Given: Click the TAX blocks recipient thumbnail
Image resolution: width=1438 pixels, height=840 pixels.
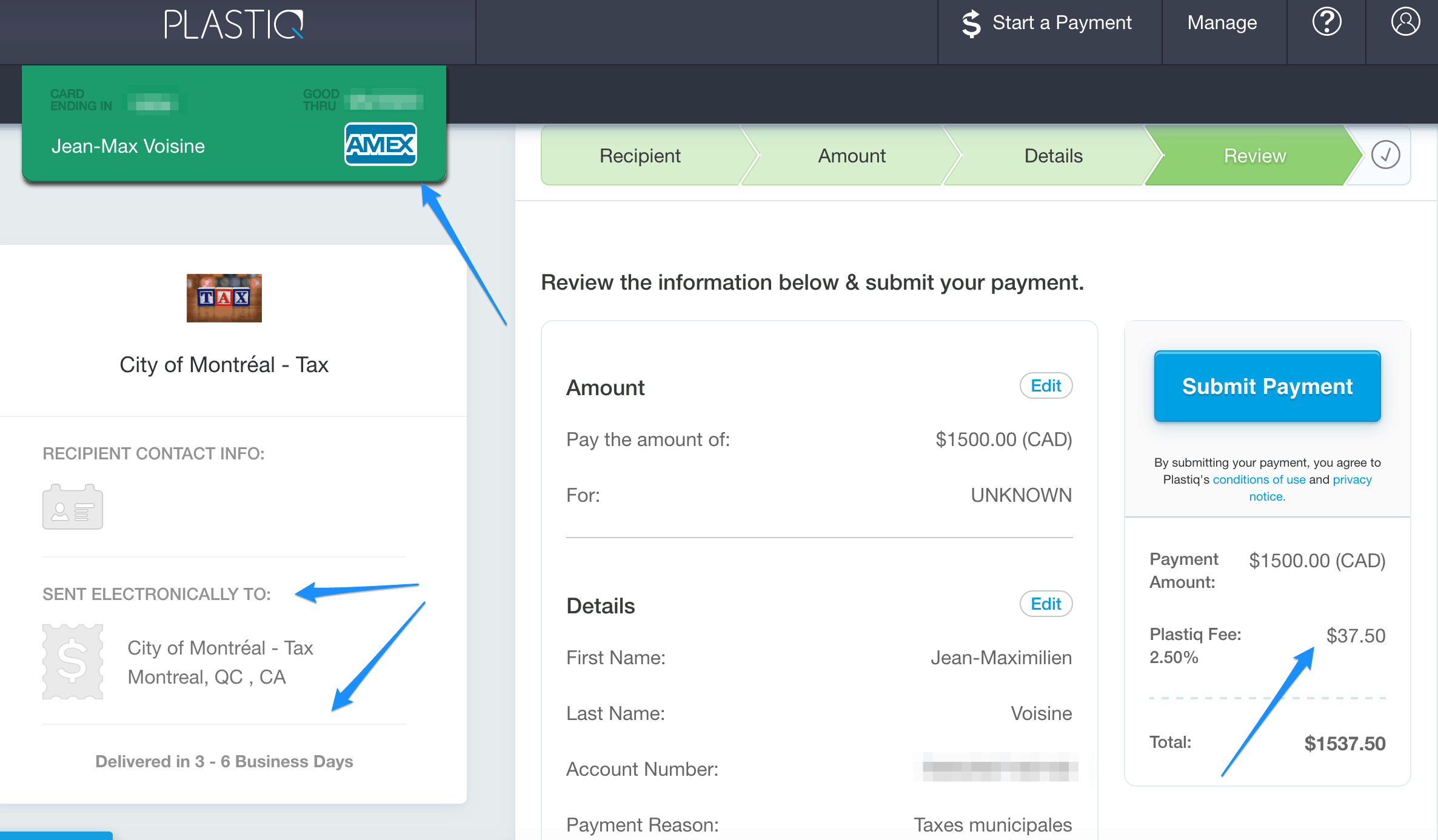Looking at the screenshot, I should [x=224, y=298].
